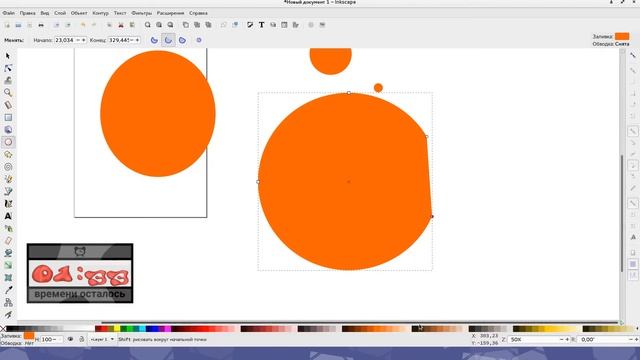
Task: Select the Mesh gradient tool
Action: 8,278
